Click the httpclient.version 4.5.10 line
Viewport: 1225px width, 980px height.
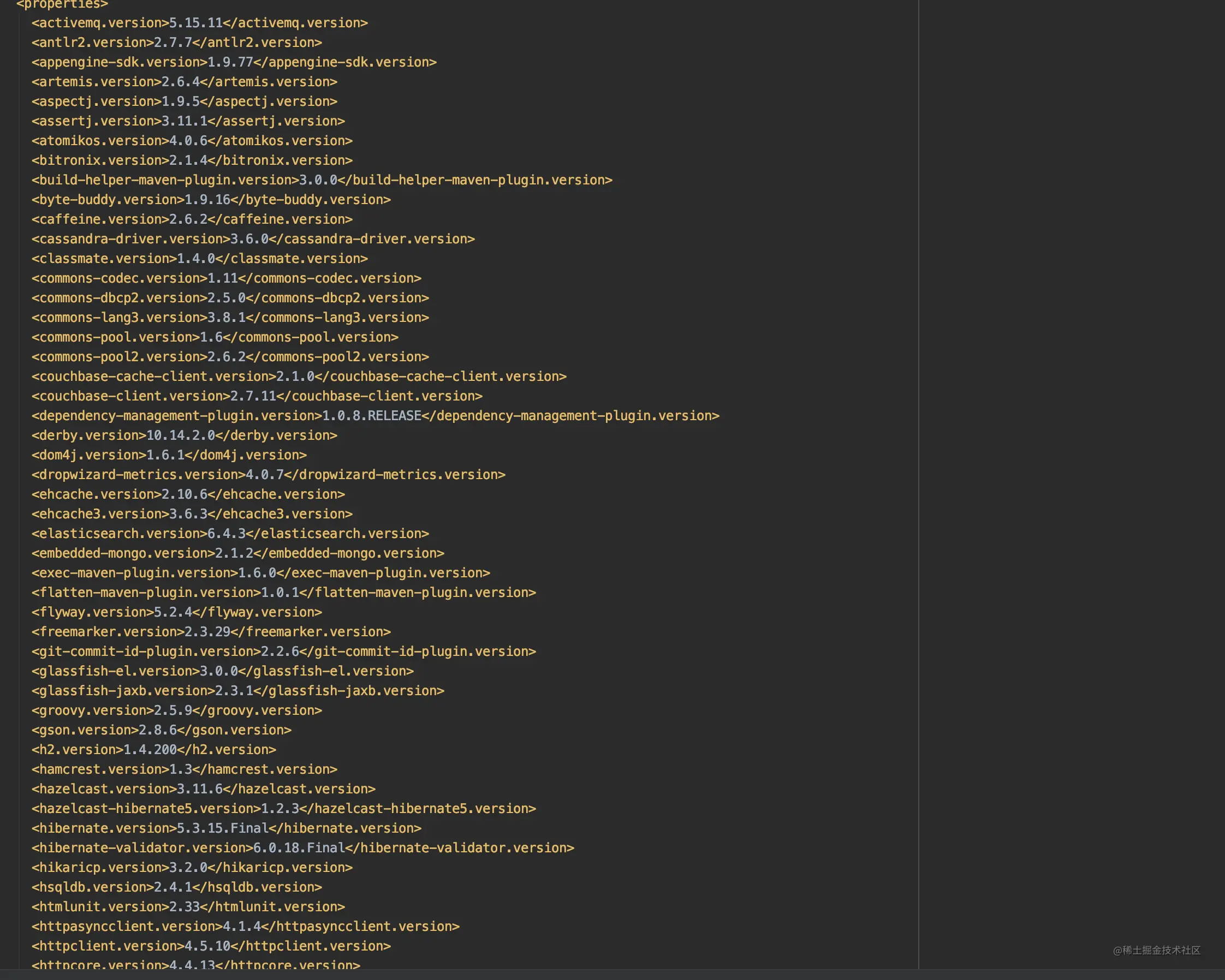(x=211, y=946)
